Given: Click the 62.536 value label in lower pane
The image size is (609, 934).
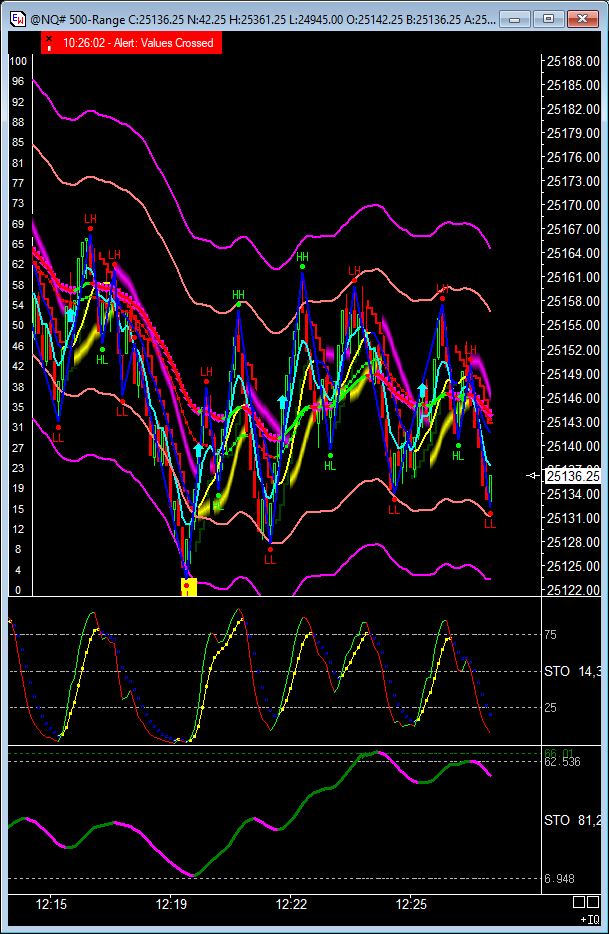Looking at the screenshot, I should [561, 762].
